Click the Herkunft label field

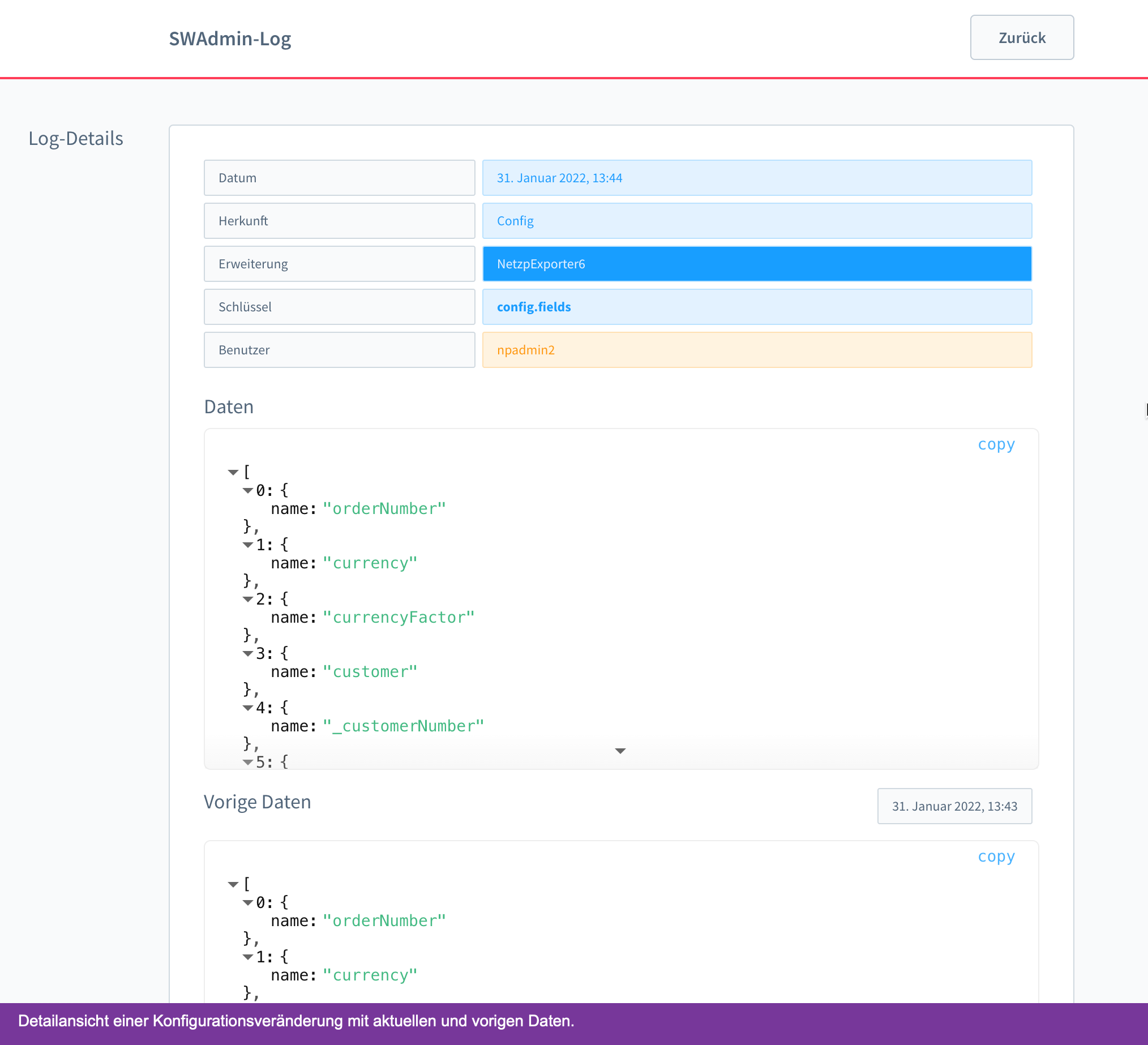click(340, 221)
